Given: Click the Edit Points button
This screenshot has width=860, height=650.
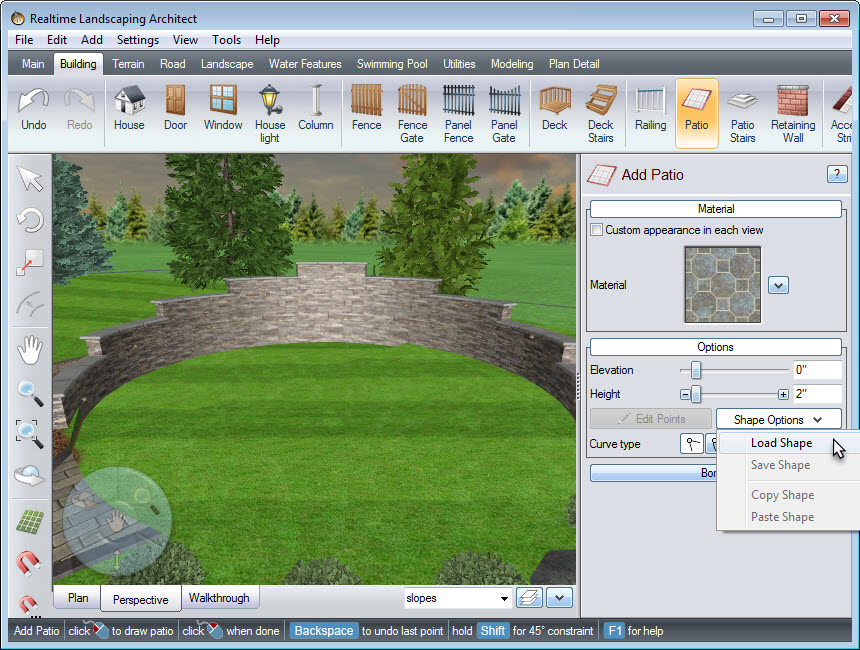Looking at the screenshot, I should 651,419.
